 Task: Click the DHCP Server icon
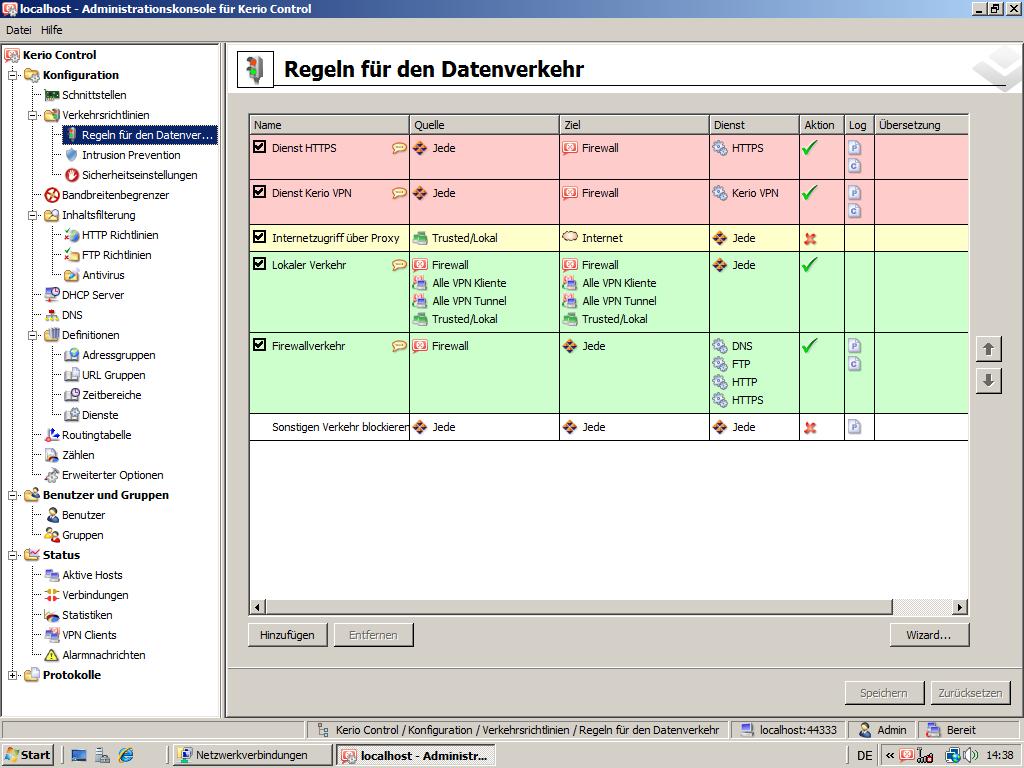pyautogui.click(x=52, y=295)
